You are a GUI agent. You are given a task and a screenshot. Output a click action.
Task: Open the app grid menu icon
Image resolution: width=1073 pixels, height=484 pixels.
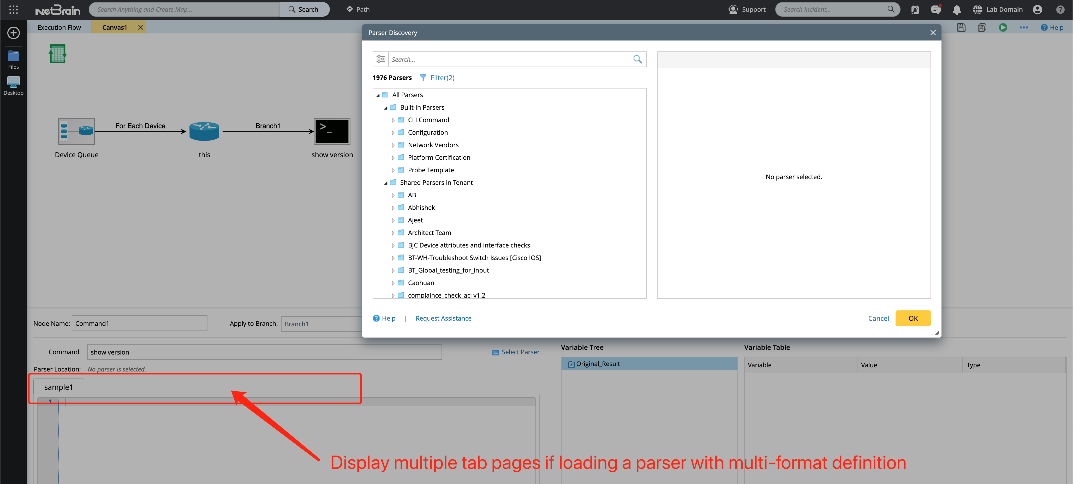(x=13, y=9)
